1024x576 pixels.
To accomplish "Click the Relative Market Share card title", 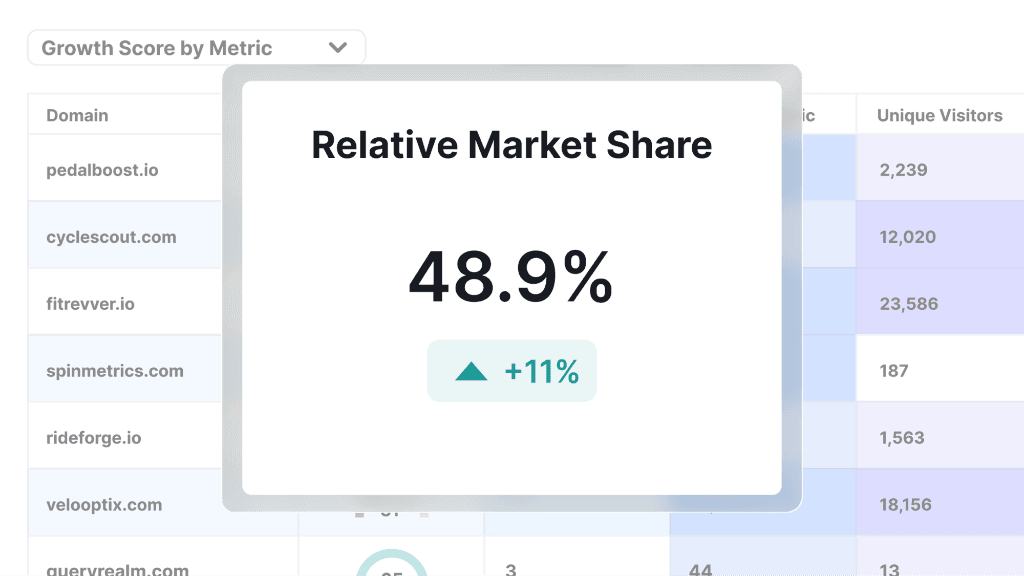I will coord(511,145).
